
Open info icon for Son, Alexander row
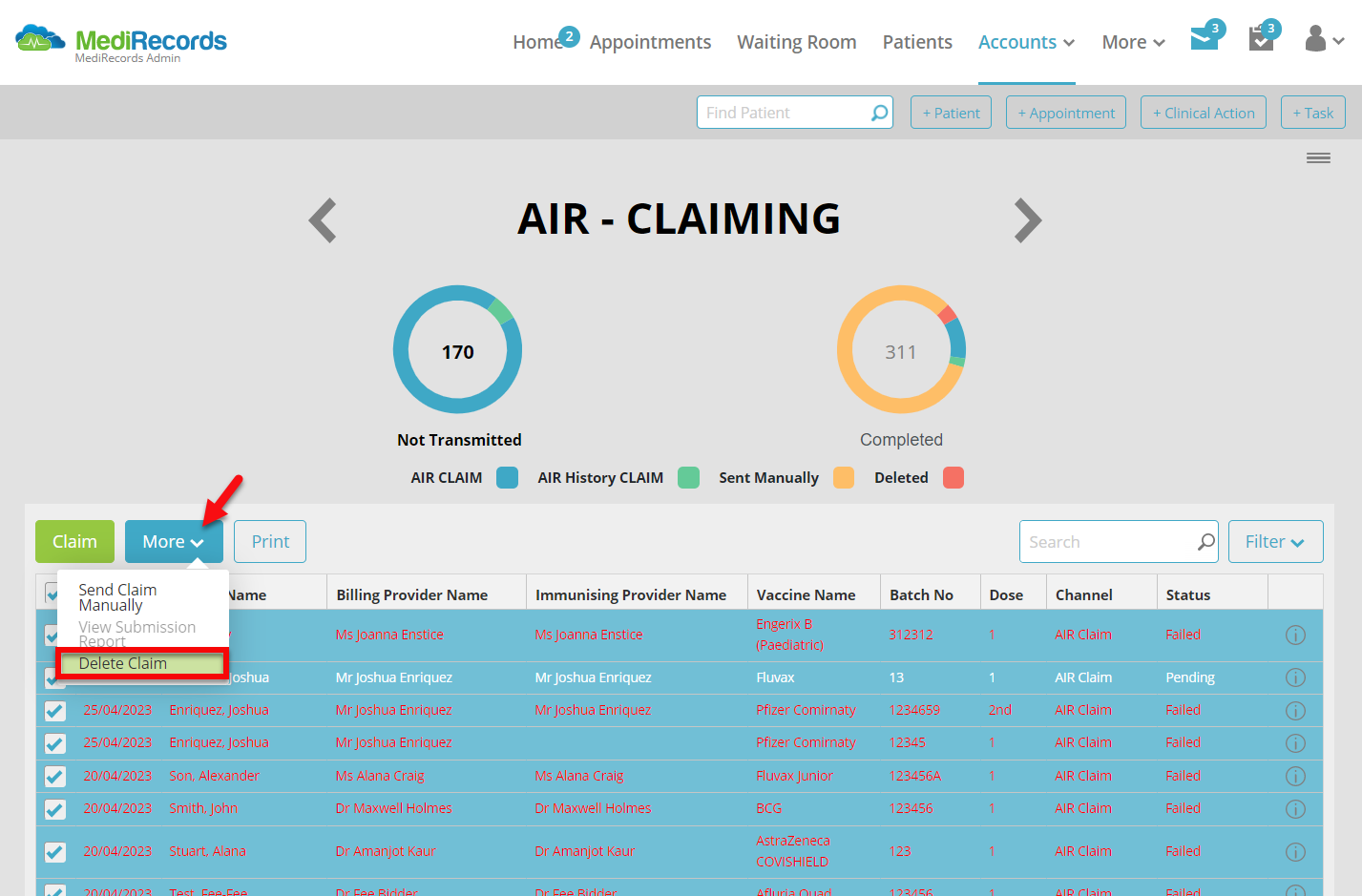[x=1295, y=777]
